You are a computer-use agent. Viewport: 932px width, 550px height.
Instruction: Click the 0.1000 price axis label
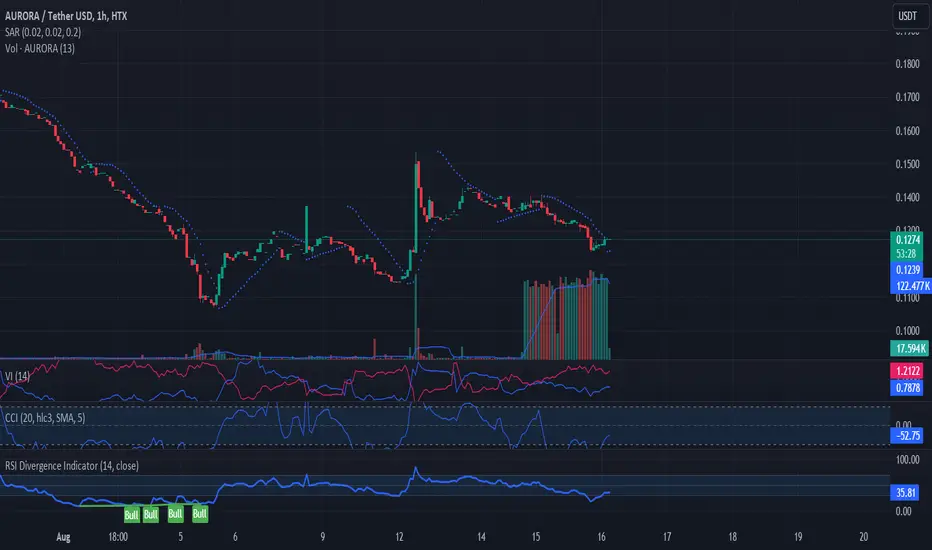[908, 331]
